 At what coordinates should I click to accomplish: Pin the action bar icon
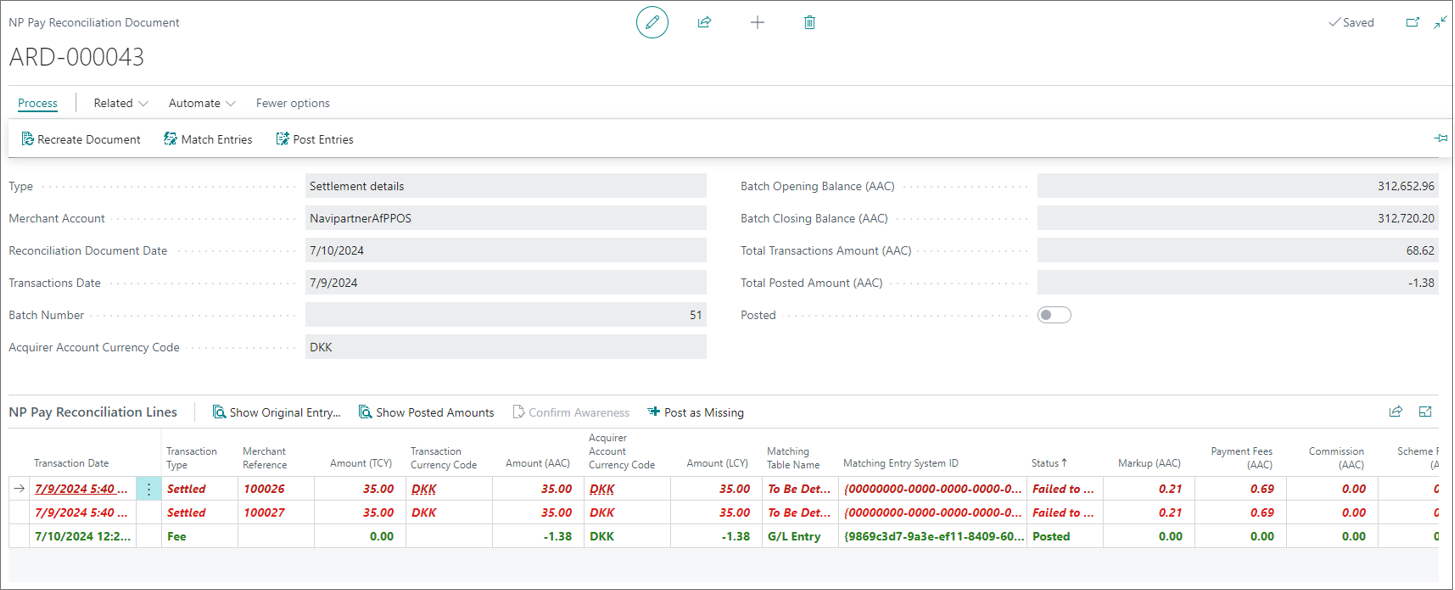(x=1441, y=139)
